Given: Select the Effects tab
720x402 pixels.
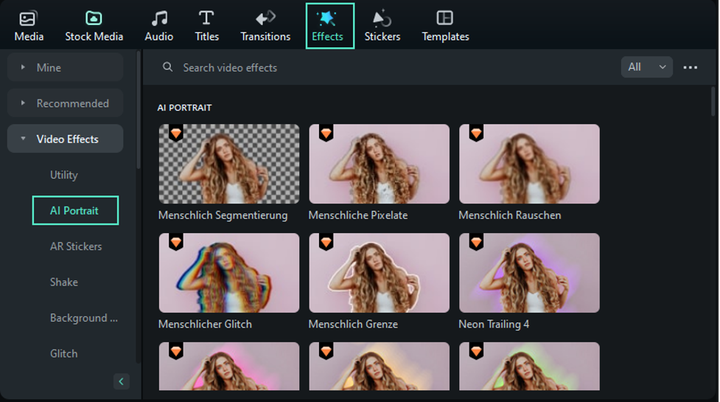Looking at the screenshot, I should tap(329, 25).
